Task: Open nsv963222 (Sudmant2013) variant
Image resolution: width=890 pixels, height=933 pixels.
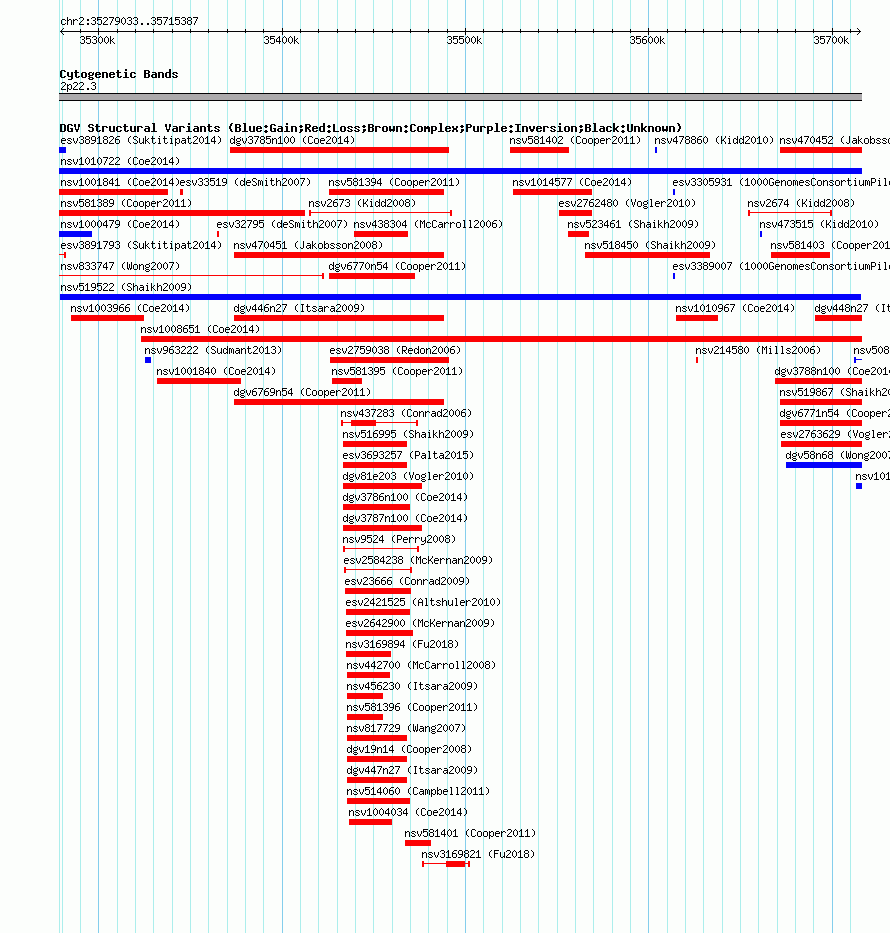Action: pyautogui.click(x=213, y=350)
